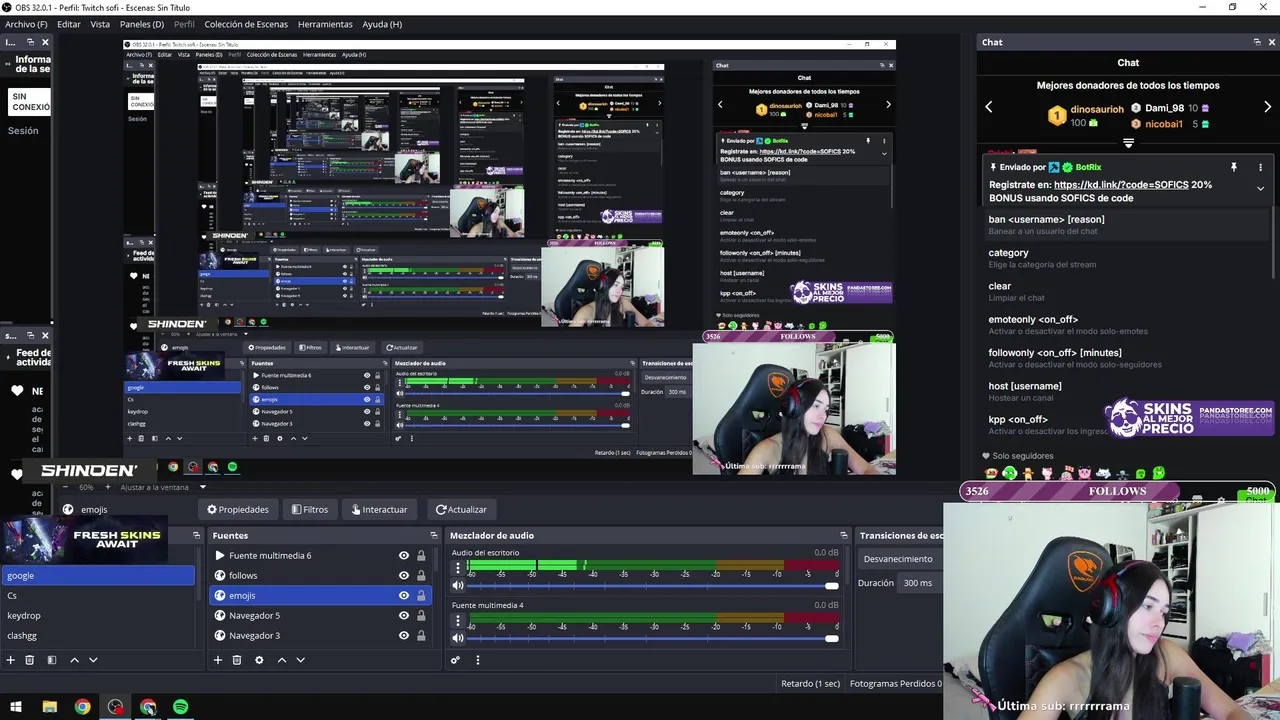Open the Desvanecimiento transition dropdown
Screen dimensions: 1280x720
click(900, 559)
